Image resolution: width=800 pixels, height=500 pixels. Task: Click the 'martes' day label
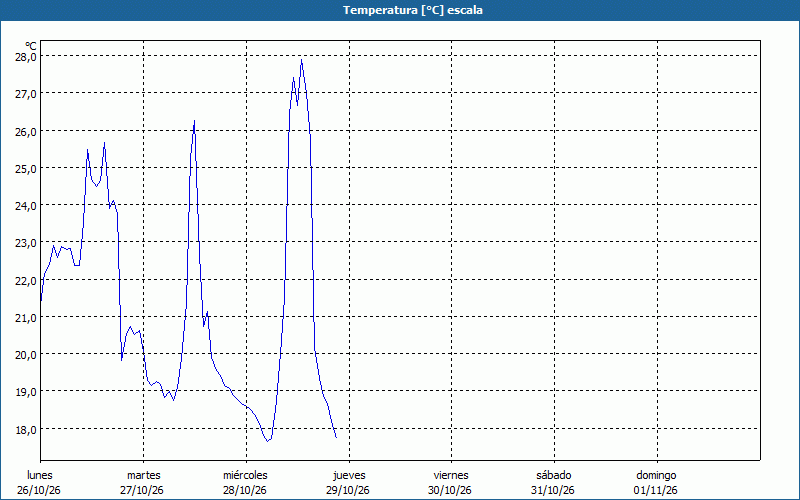coord(143,475)
